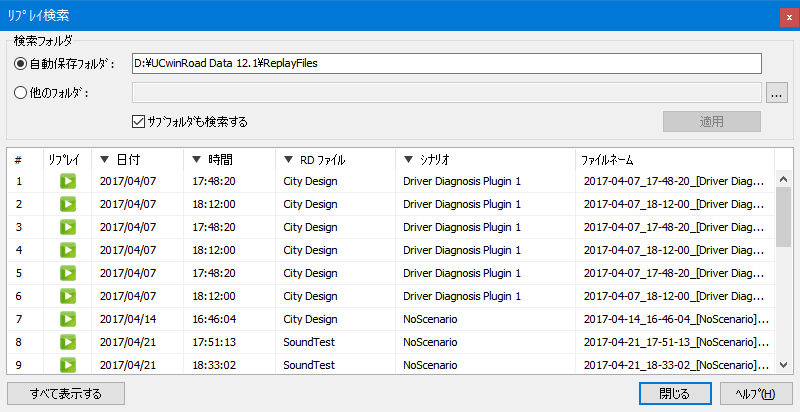
Task: Toggle サブフォルダも検索する checkbox
Action: [x=140, y=121]
